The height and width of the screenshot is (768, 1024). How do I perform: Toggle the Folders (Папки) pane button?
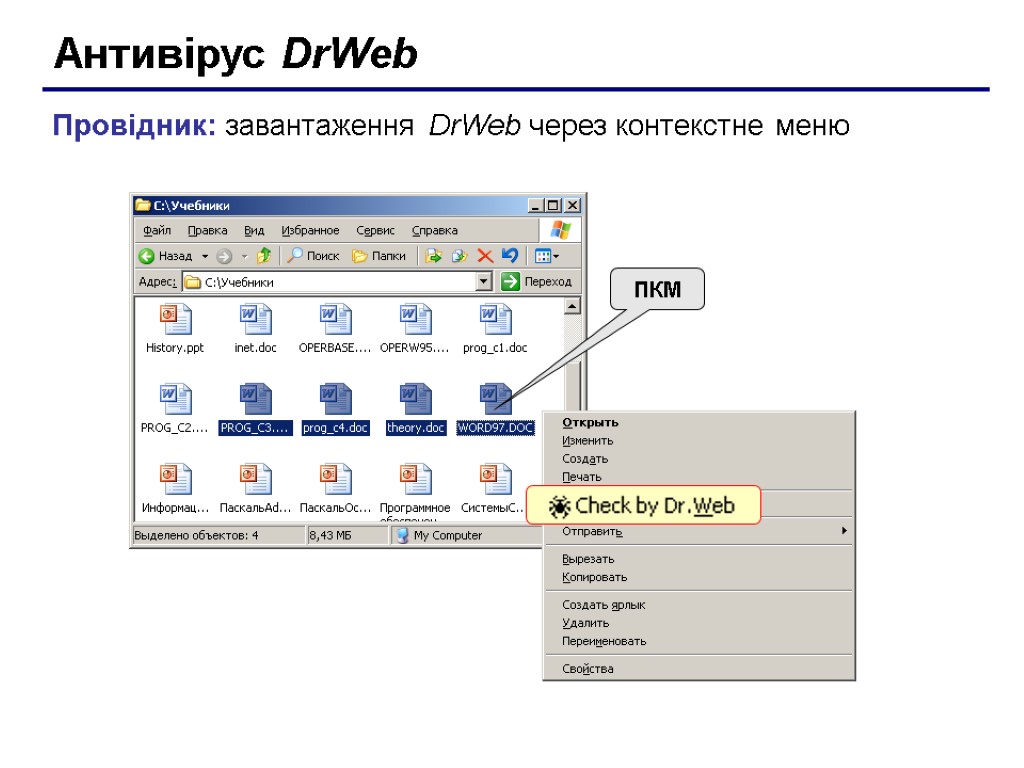tap(379, 255)
